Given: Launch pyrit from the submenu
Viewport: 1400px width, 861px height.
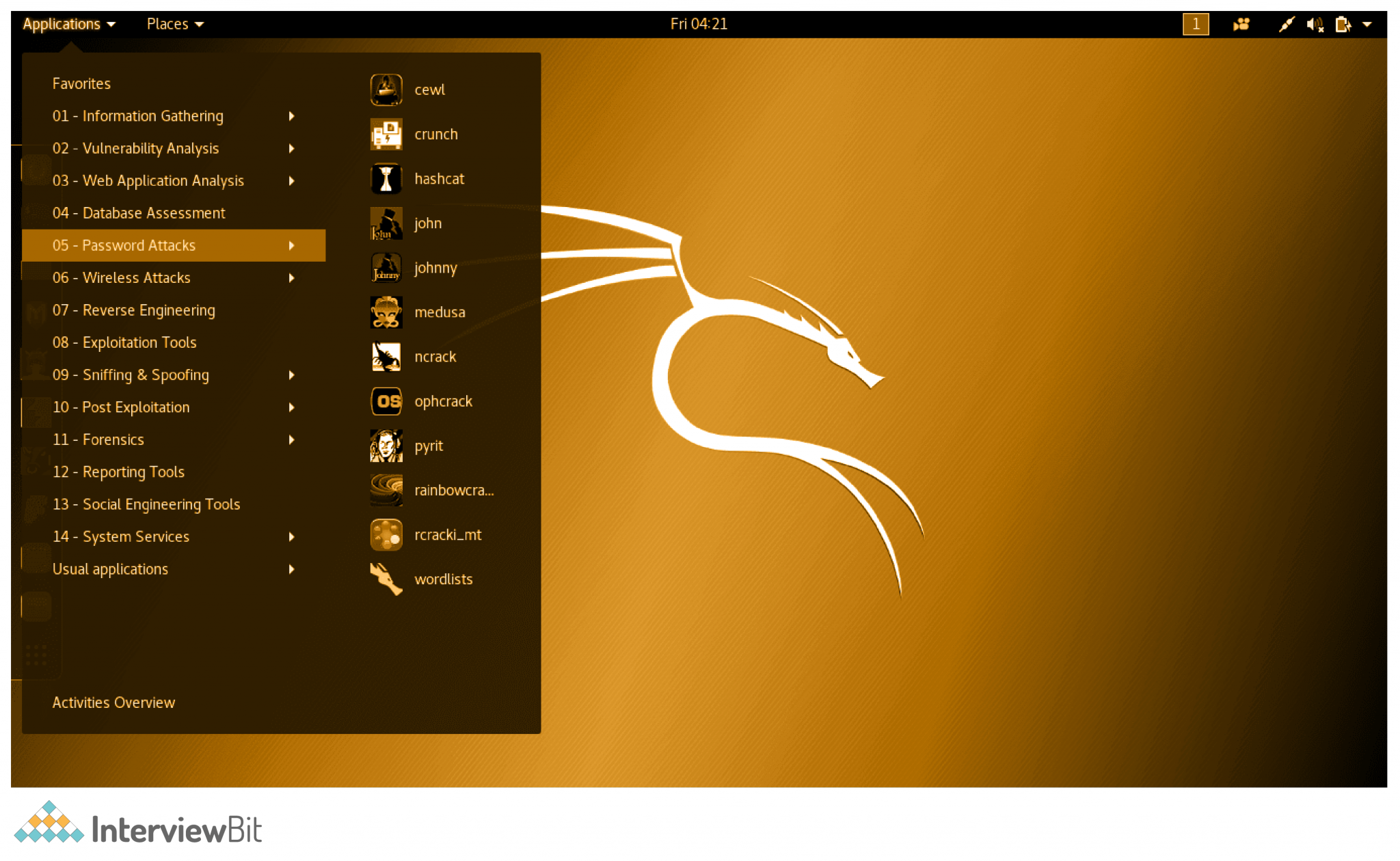Looking at the screenshot, I should [429, 446].
